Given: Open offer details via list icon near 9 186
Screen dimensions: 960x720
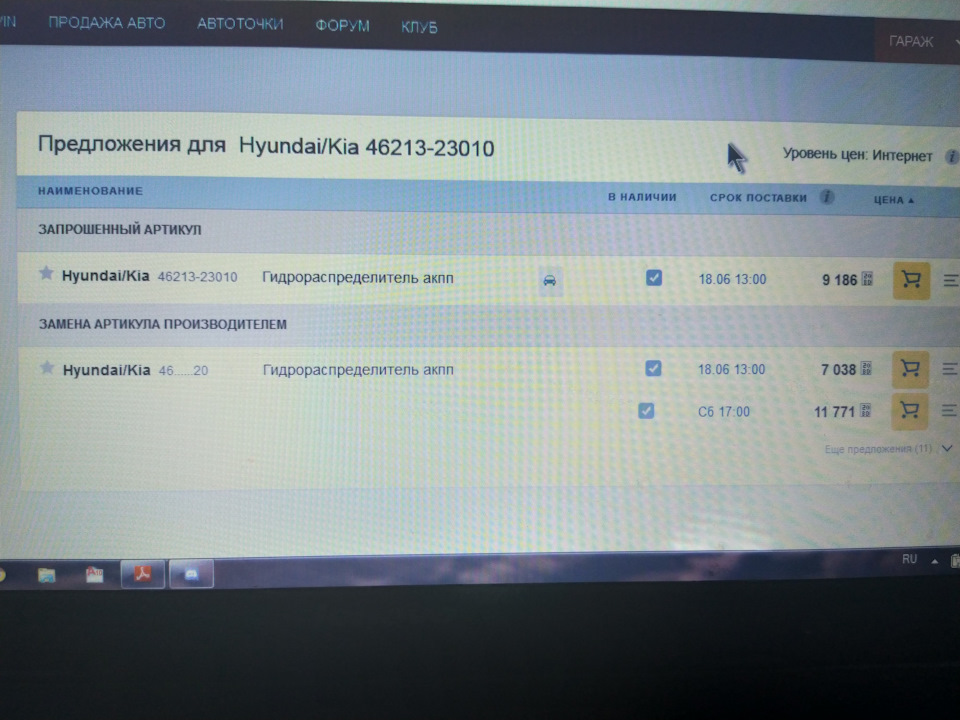Looking at the screenshot, I should 949,280.
